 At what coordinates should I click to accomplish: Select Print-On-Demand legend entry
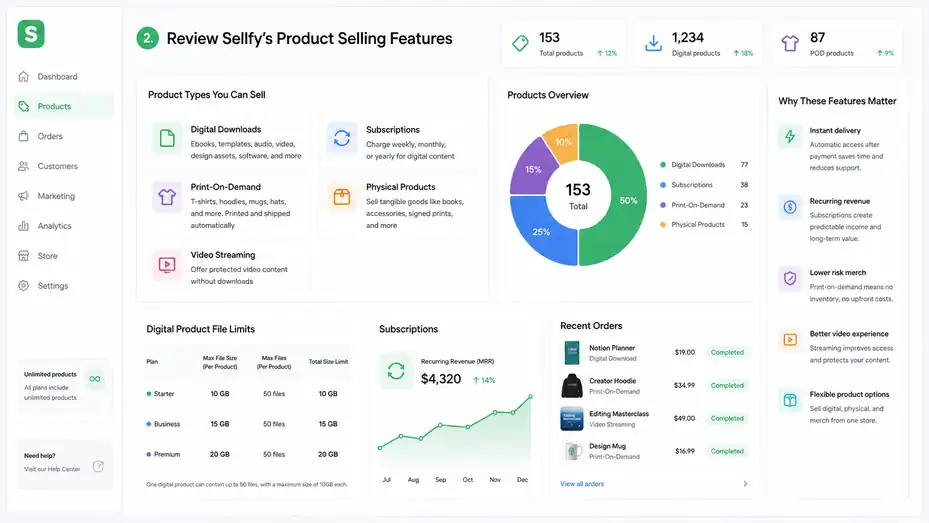click(x=704, y=205)
